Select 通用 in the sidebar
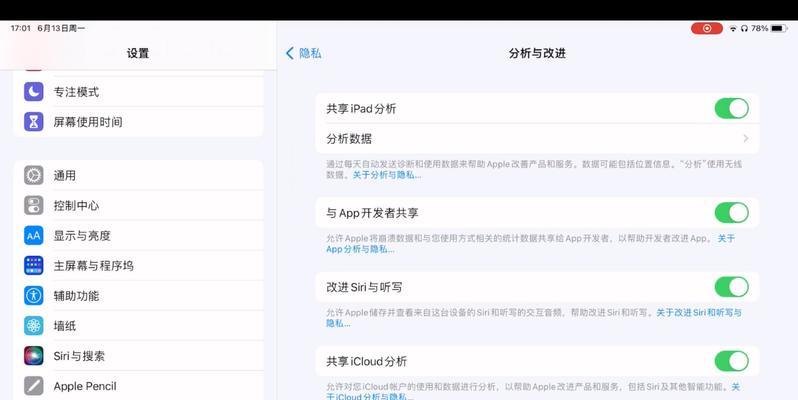Image resolution: width=798 pixels, height=400 pixels. 138,176
